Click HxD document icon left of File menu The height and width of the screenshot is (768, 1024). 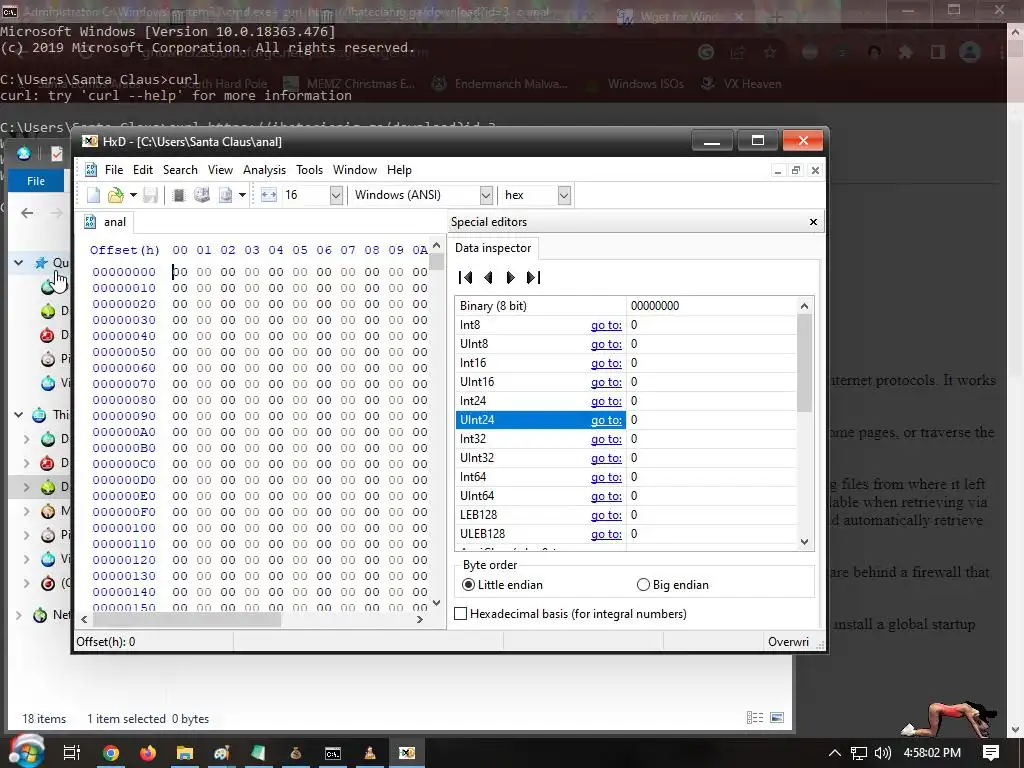(x=91, y=170)
